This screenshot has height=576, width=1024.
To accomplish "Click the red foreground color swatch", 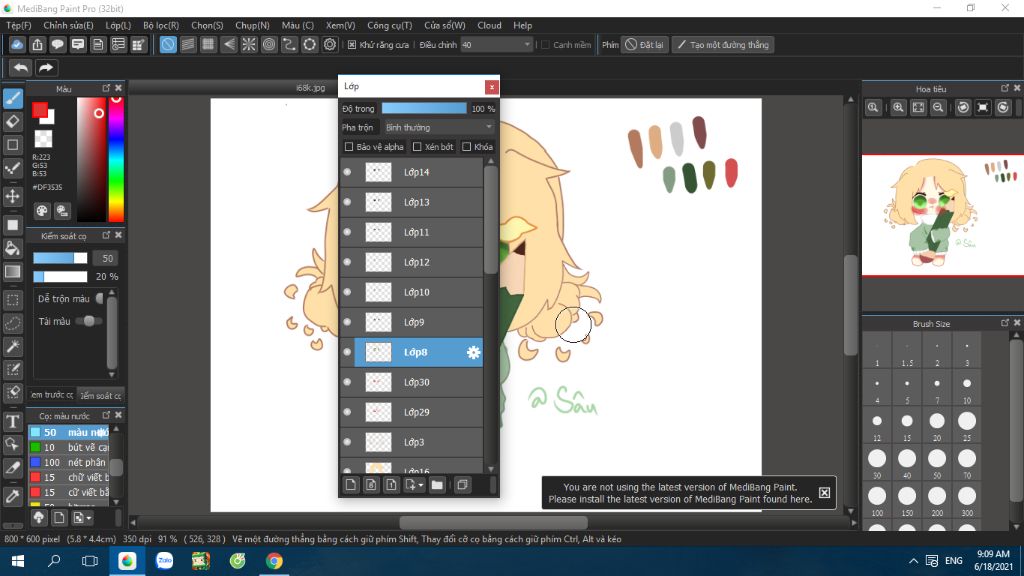I will pyautogui.click(x=40, y=110).
